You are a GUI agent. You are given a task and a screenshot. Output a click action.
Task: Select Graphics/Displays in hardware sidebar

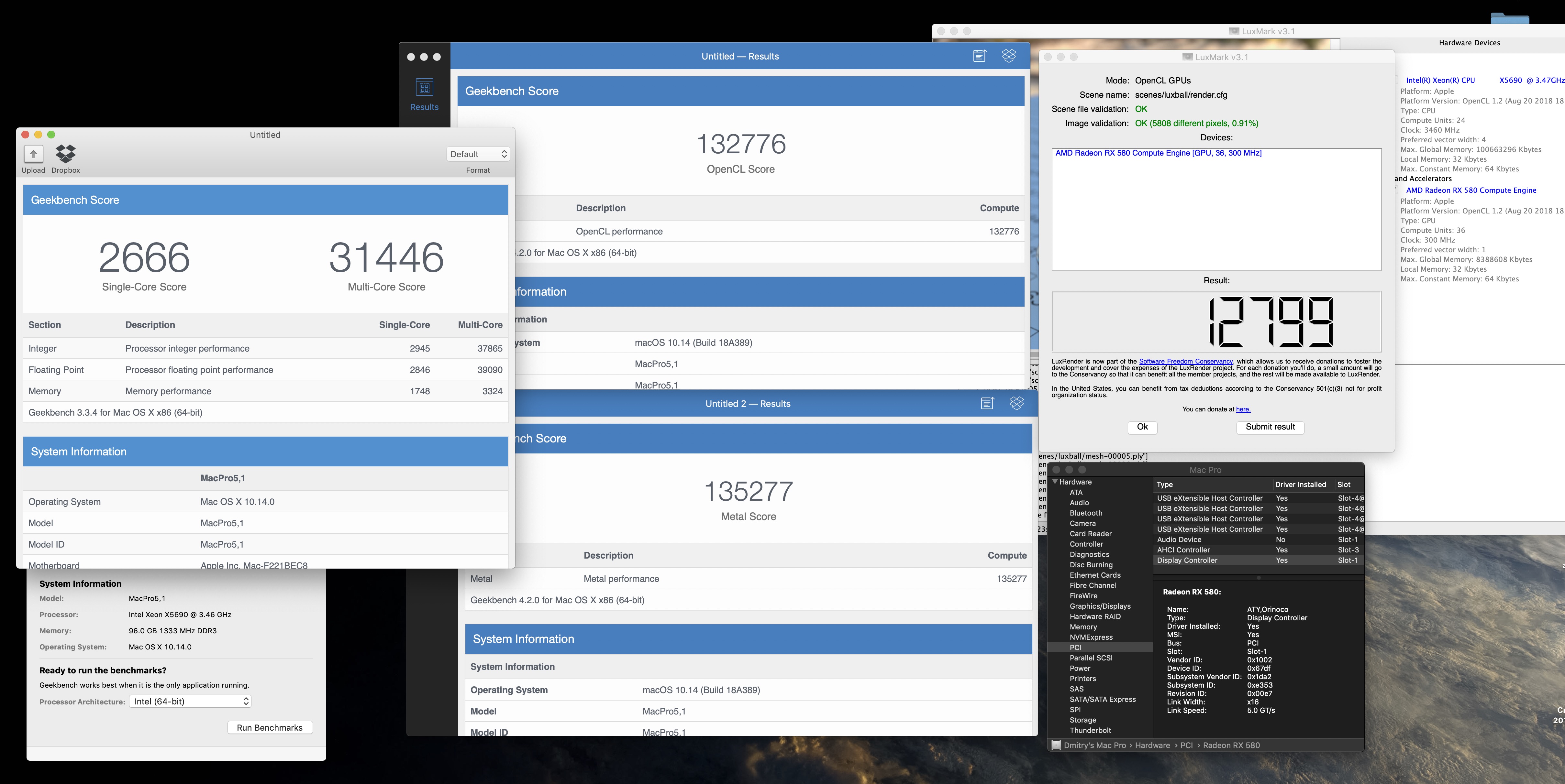pyautogui.click(x=1100, y=606)
